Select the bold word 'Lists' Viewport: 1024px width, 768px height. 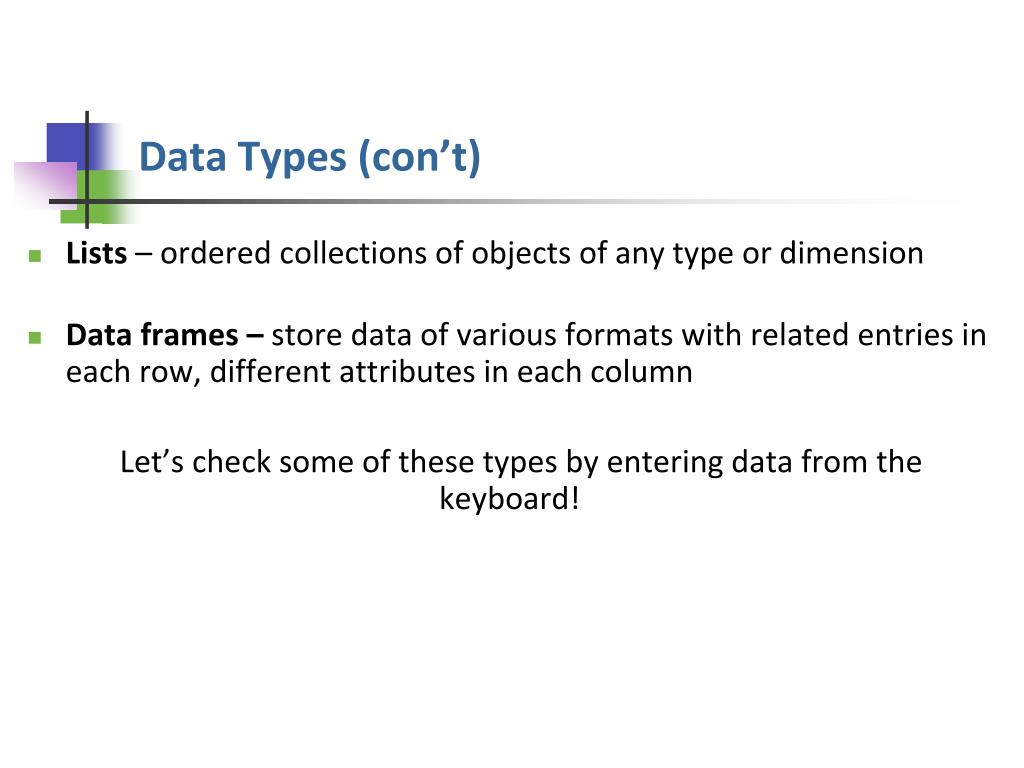pos(96,253)
